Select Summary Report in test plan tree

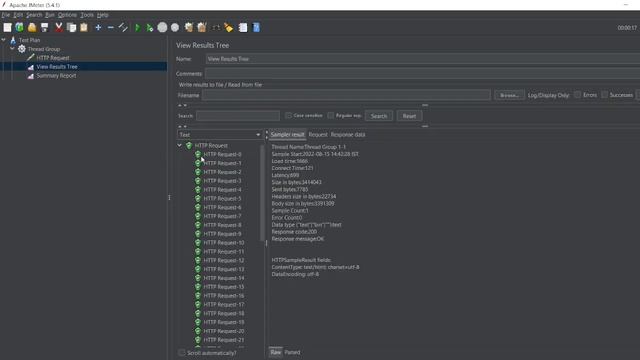tap(56, 76)
